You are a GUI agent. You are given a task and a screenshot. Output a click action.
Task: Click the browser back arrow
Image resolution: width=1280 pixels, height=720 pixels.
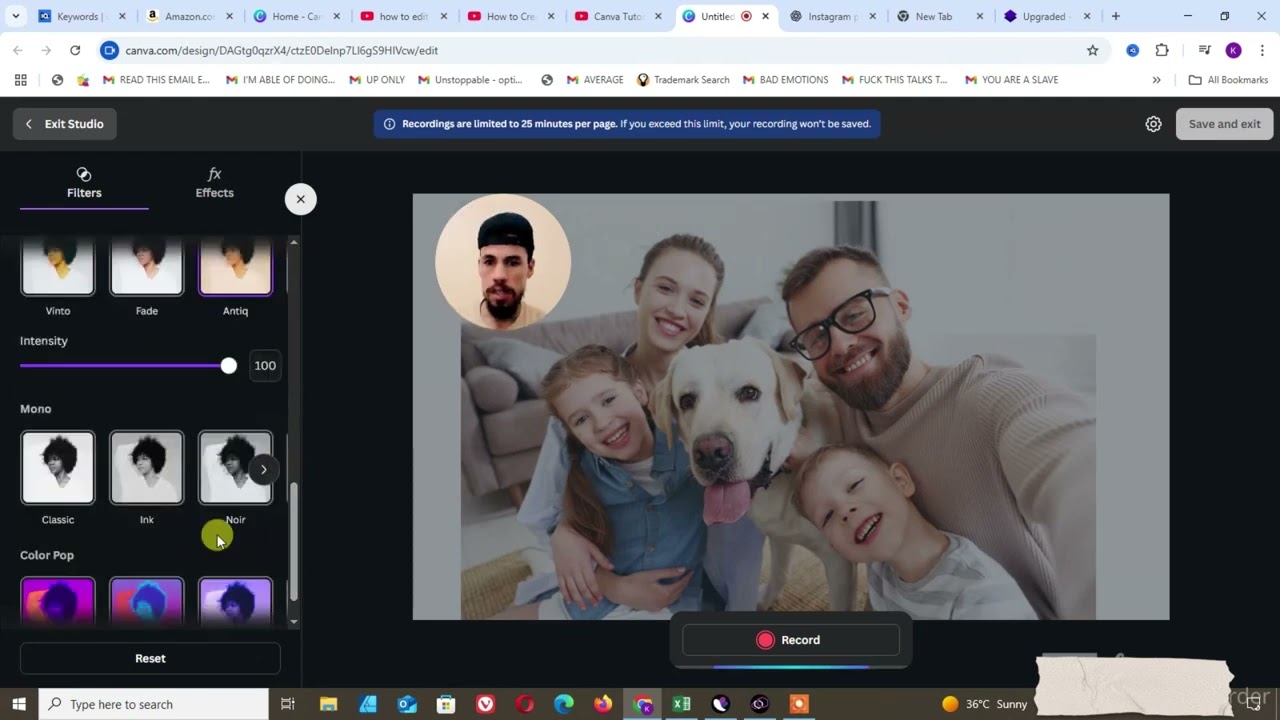click(18, 50)
